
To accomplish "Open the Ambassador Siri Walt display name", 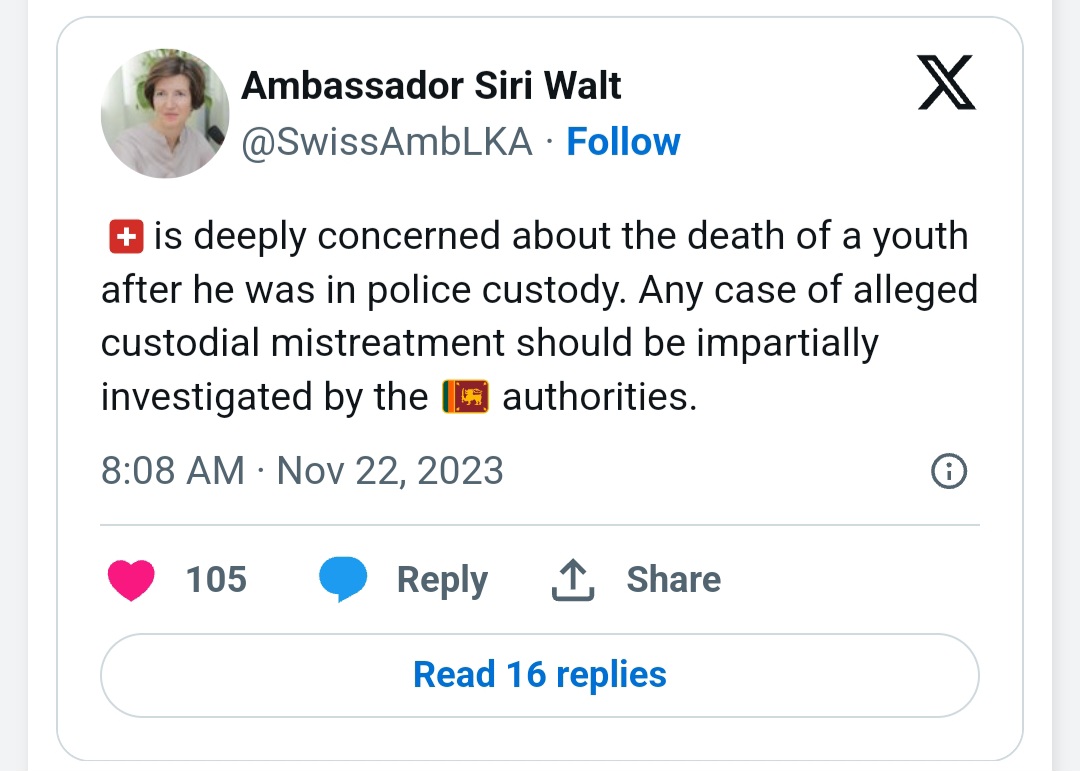I will [431, 86].
